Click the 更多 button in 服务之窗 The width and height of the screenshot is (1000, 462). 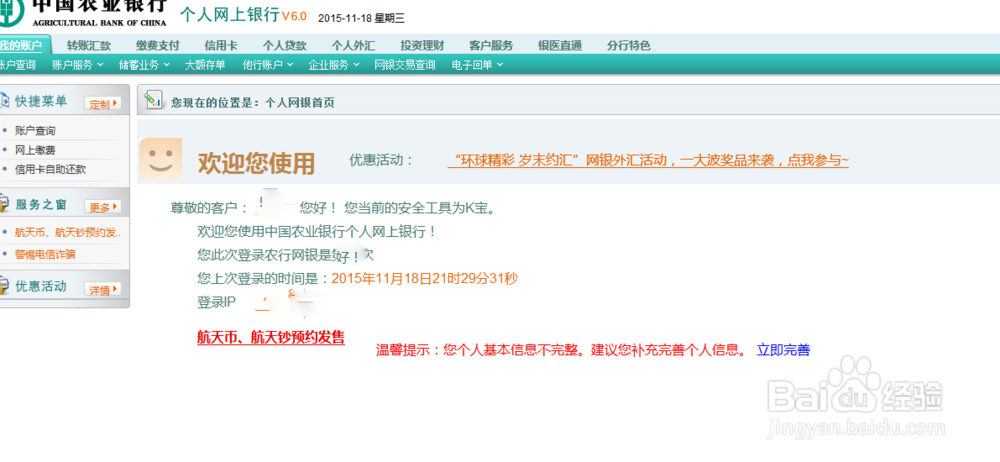point(102,207)
